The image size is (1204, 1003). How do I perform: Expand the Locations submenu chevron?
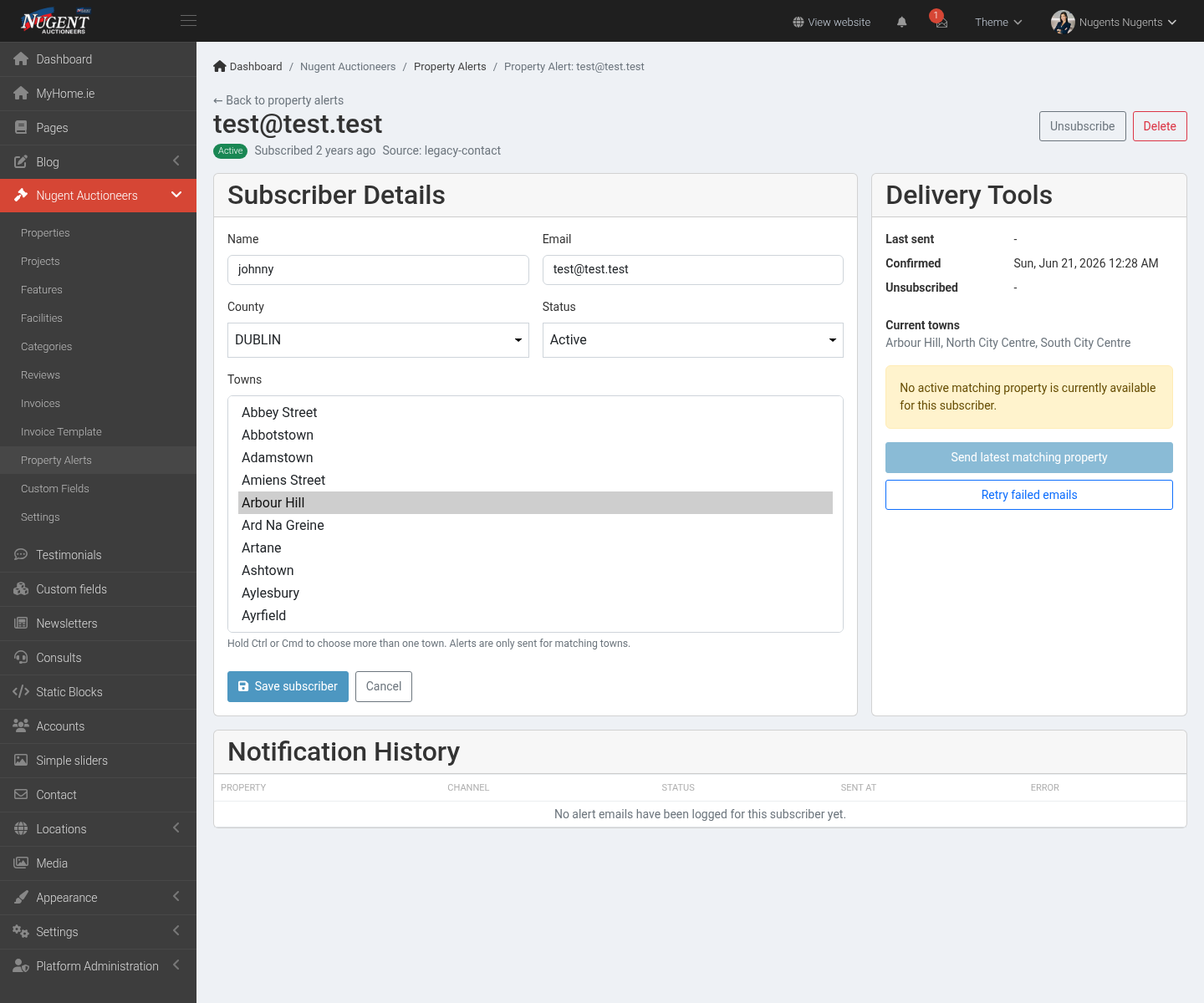[x=176, y=827]
